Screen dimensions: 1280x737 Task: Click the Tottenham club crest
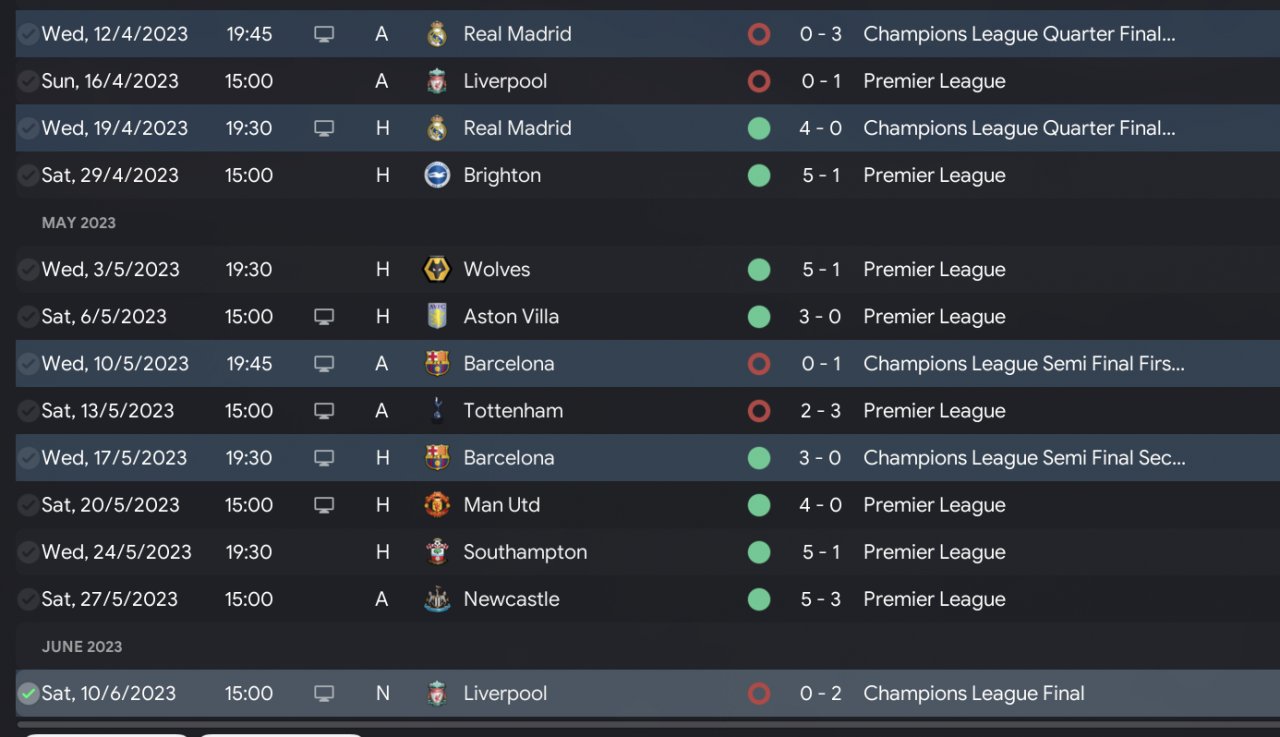pyautogui.click(x=437, y=410)
